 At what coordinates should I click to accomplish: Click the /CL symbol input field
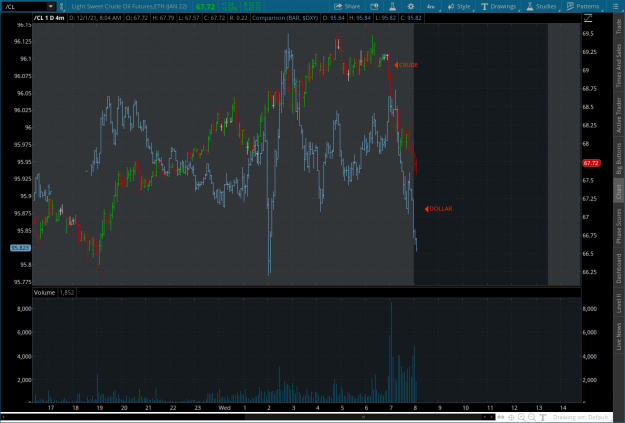(24, 6)
